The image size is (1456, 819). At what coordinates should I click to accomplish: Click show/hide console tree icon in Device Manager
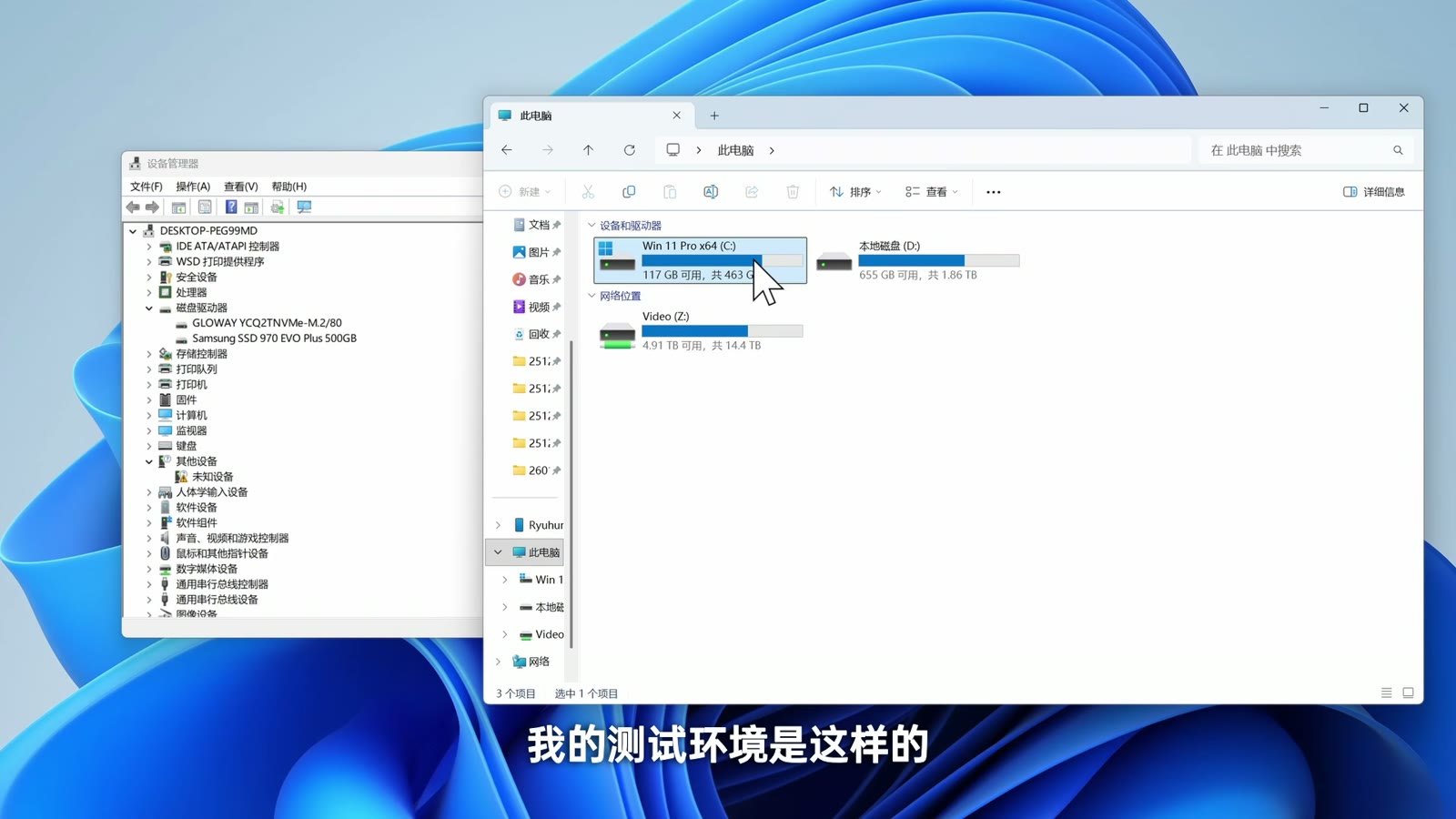[x=178, y=207]
